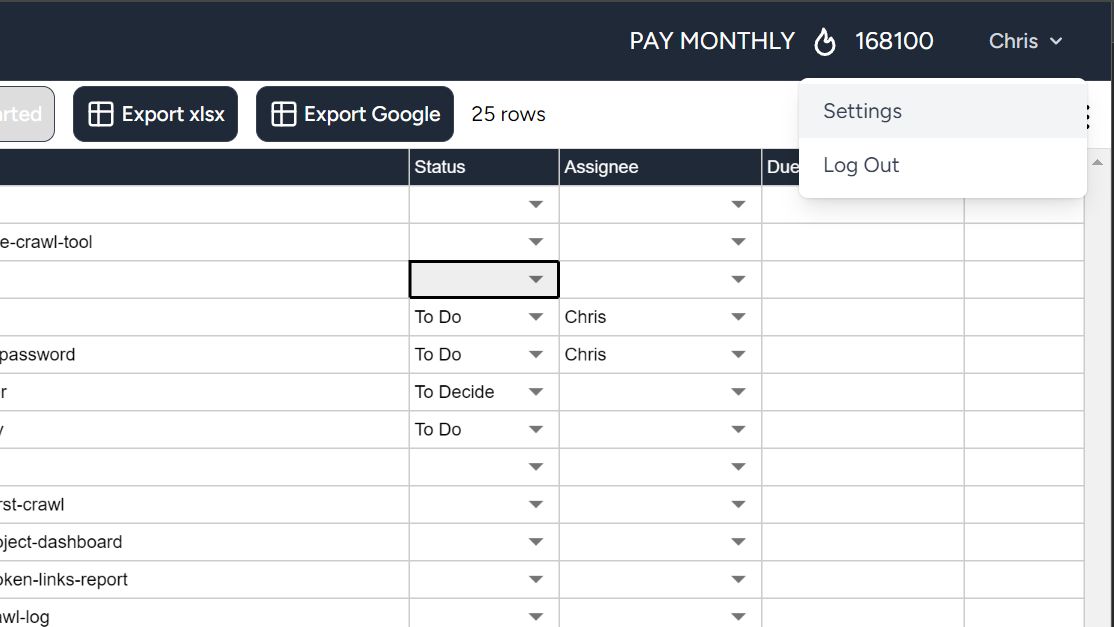Click the flame credits icon
This screenshot has width=1114, height=627.
(x=825, y=41)
